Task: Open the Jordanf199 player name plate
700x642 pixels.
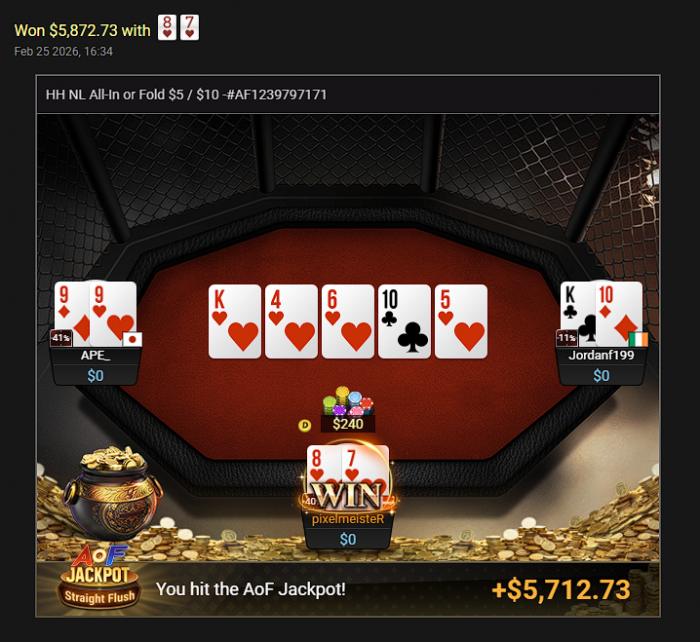Action: pyautogui.click(x=601, y=366)
